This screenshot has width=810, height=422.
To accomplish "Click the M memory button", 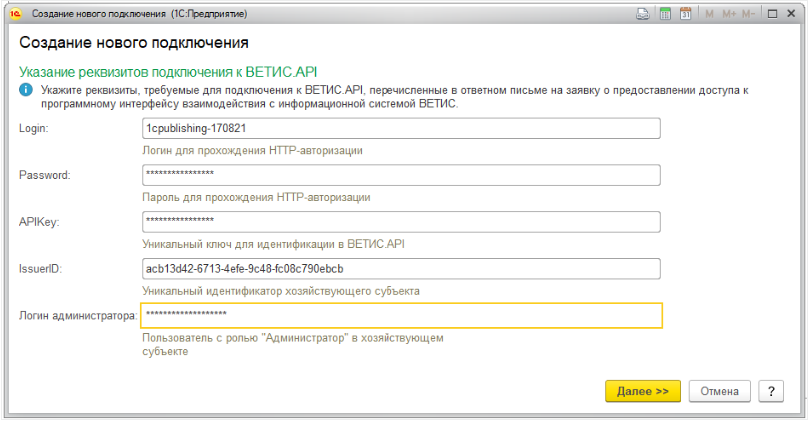I will 709,14.
